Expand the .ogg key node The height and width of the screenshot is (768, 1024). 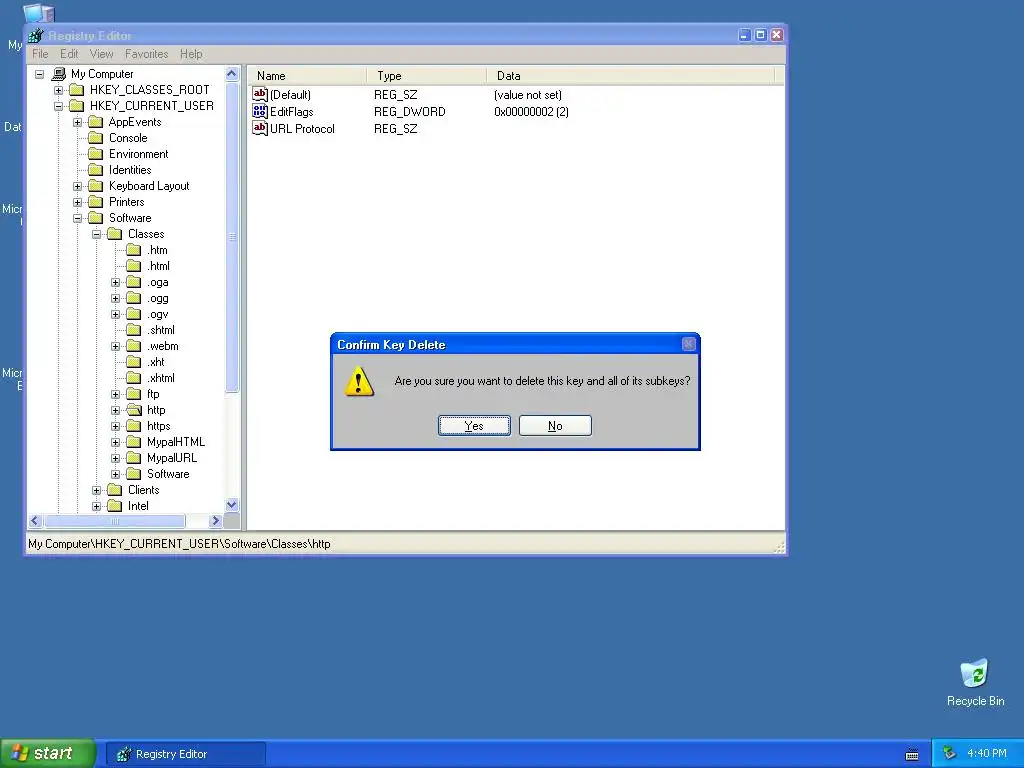click(116, 298)
